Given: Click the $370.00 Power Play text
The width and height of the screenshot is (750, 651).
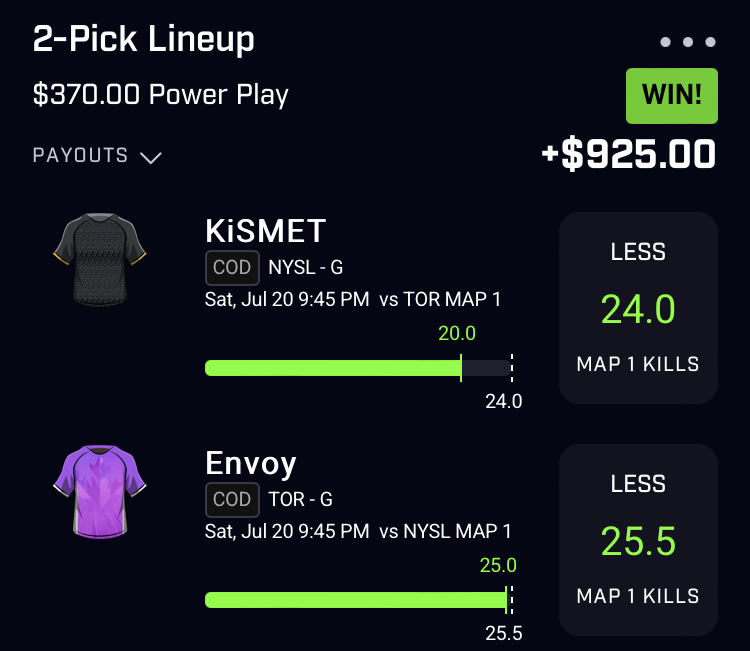Looking at the screenshot, I should [x=161, y=94].
